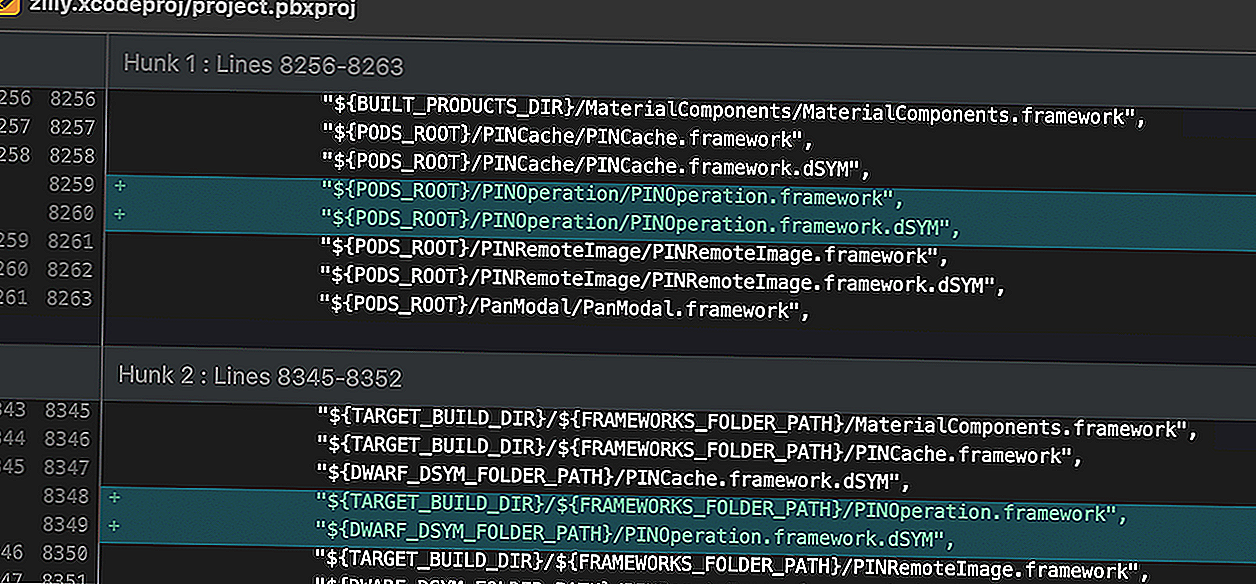
Task: Click new line number 8256
Action: tap(72, 99)
